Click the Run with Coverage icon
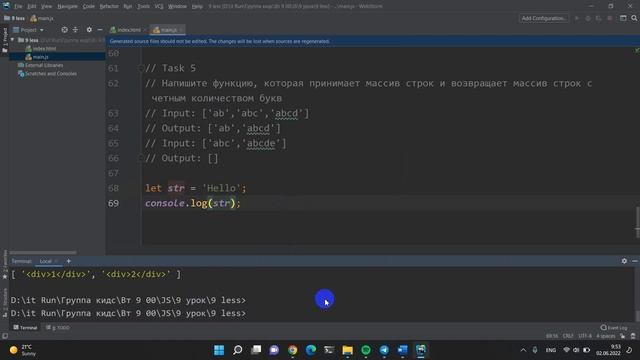This screenshot has height=360, width=640. (598, 18)
